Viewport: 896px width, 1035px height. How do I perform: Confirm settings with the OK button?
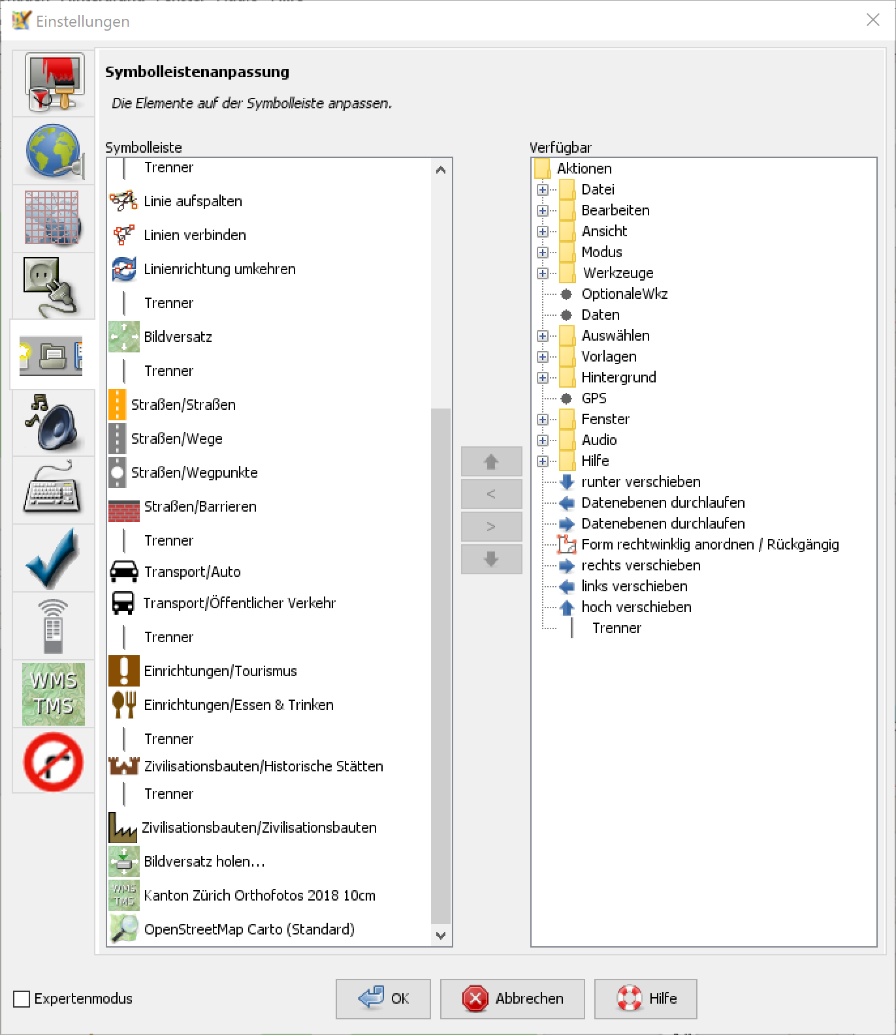(383, 999)
